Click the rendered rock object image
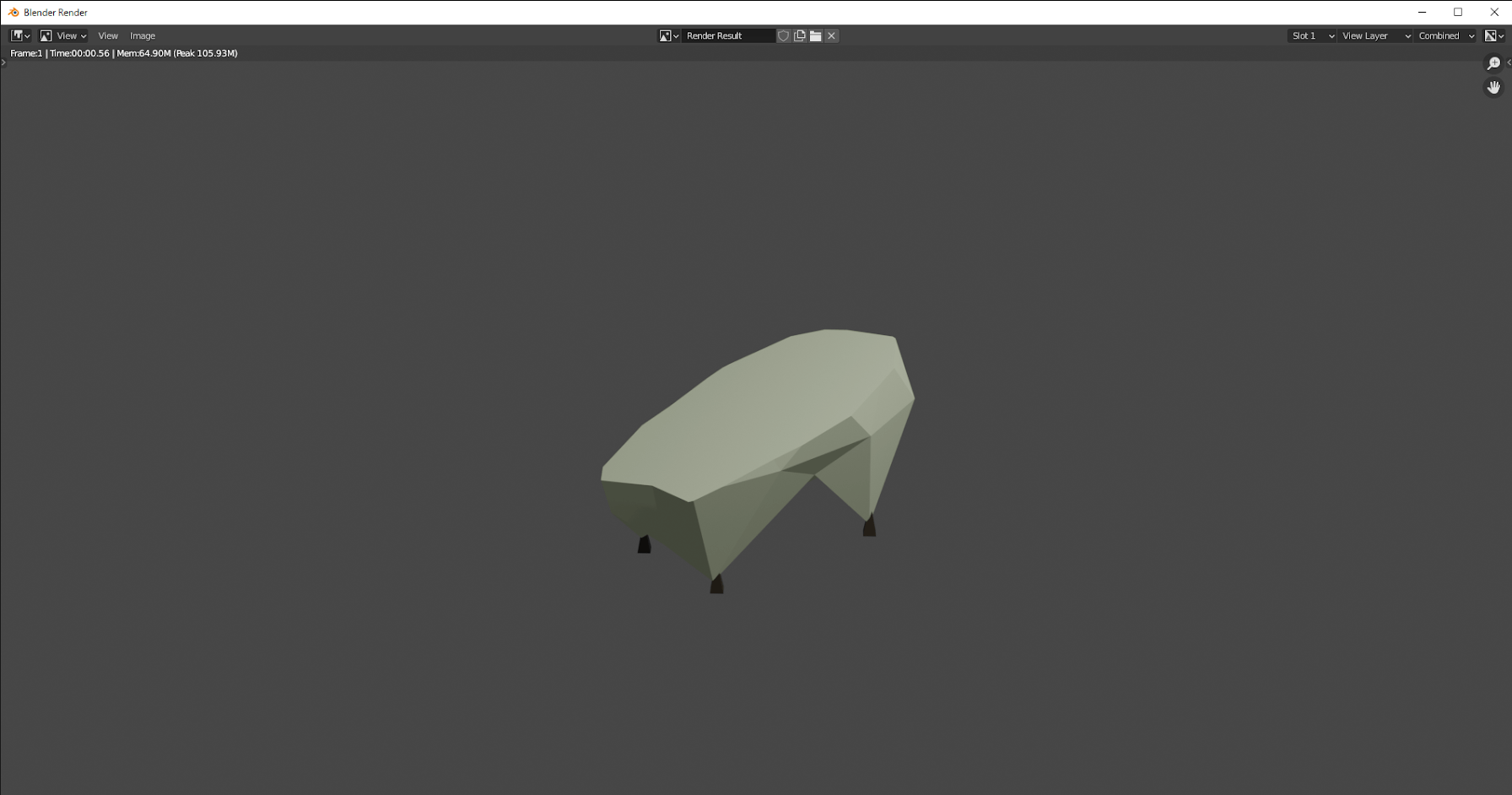This screenshot has height=795, width=1512. (757, 461)
